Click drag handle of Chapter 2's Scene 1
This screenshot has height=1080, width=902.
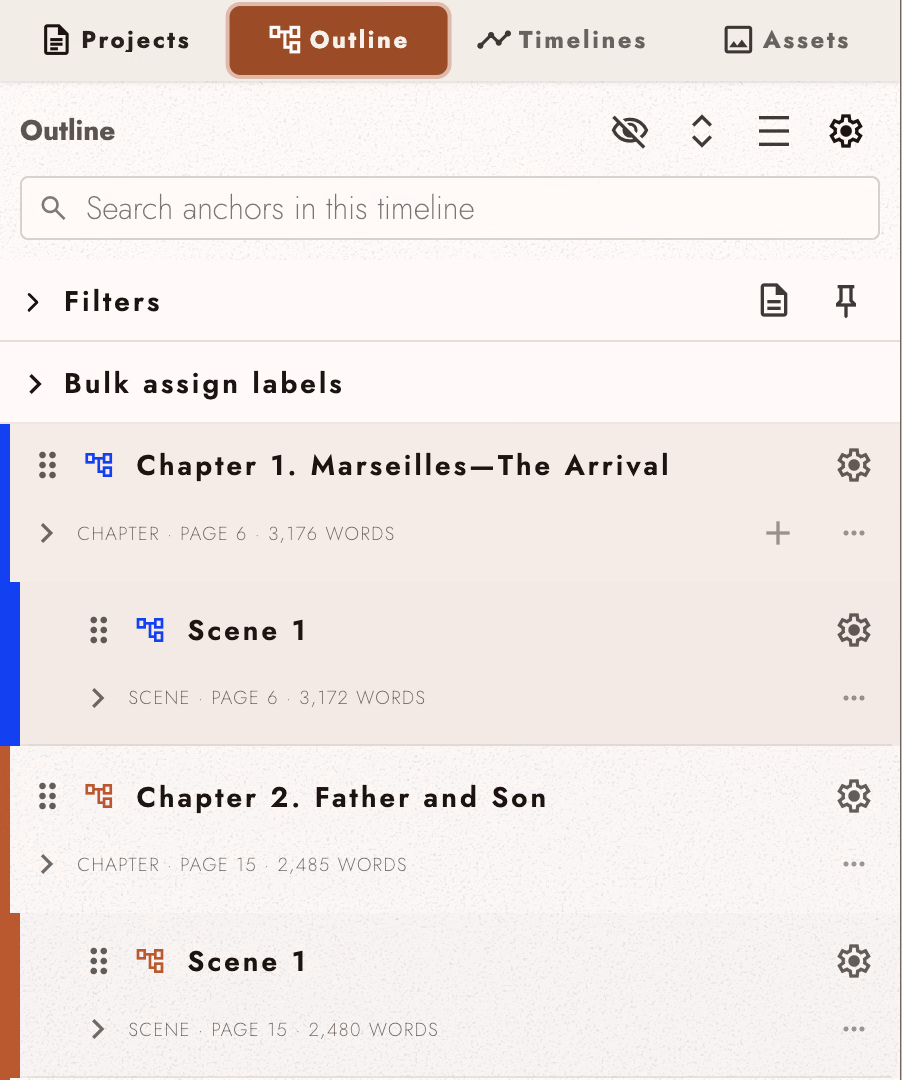99,961
